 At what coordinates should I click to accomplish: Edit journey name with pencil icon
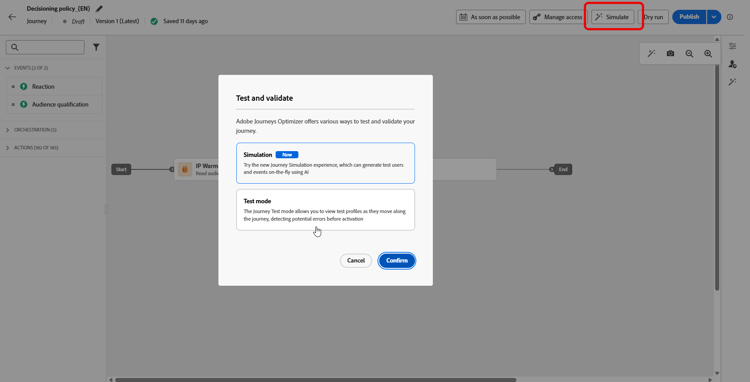(99, 9)
